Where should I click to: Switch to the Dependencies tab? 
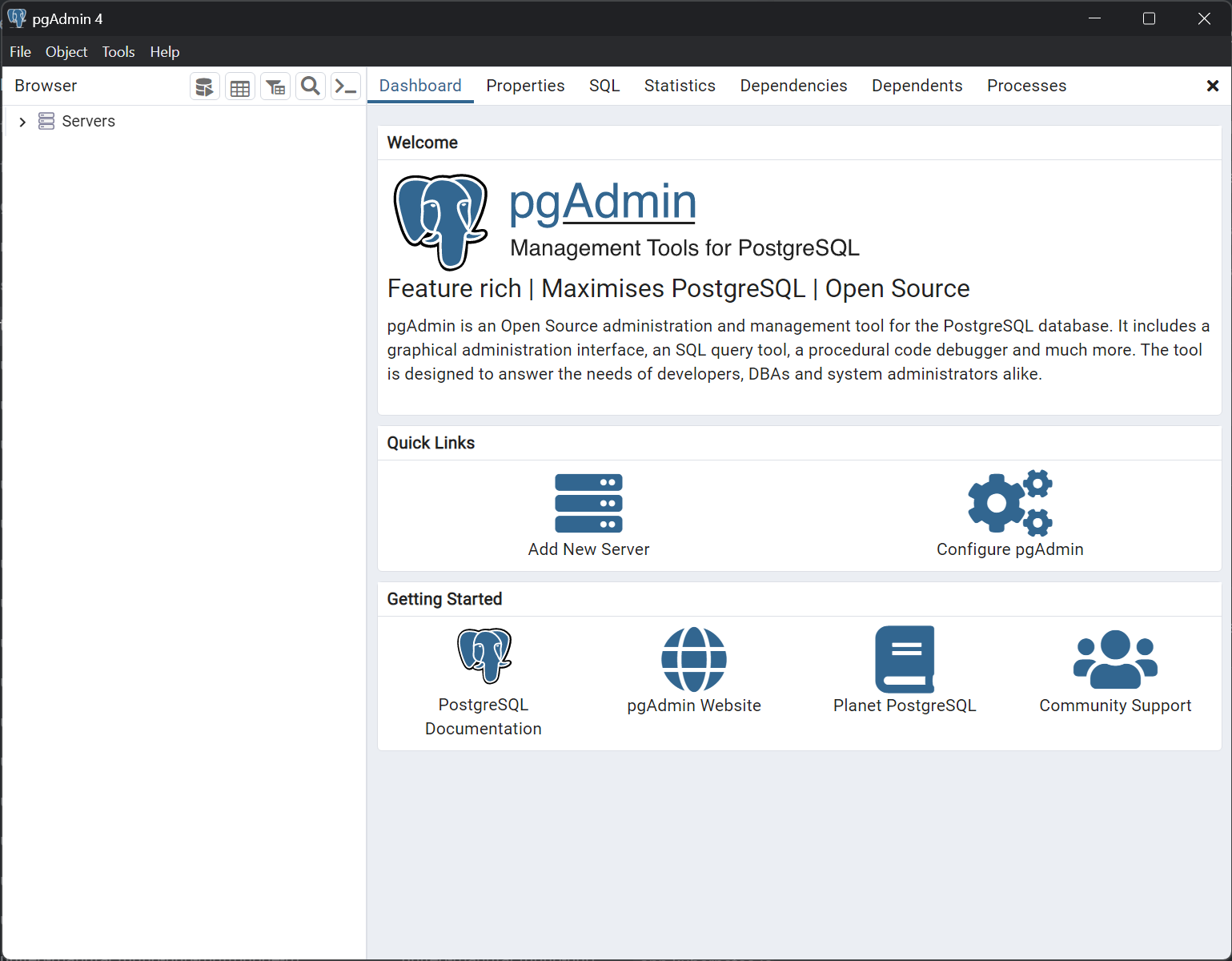click(x=793, y=85)
